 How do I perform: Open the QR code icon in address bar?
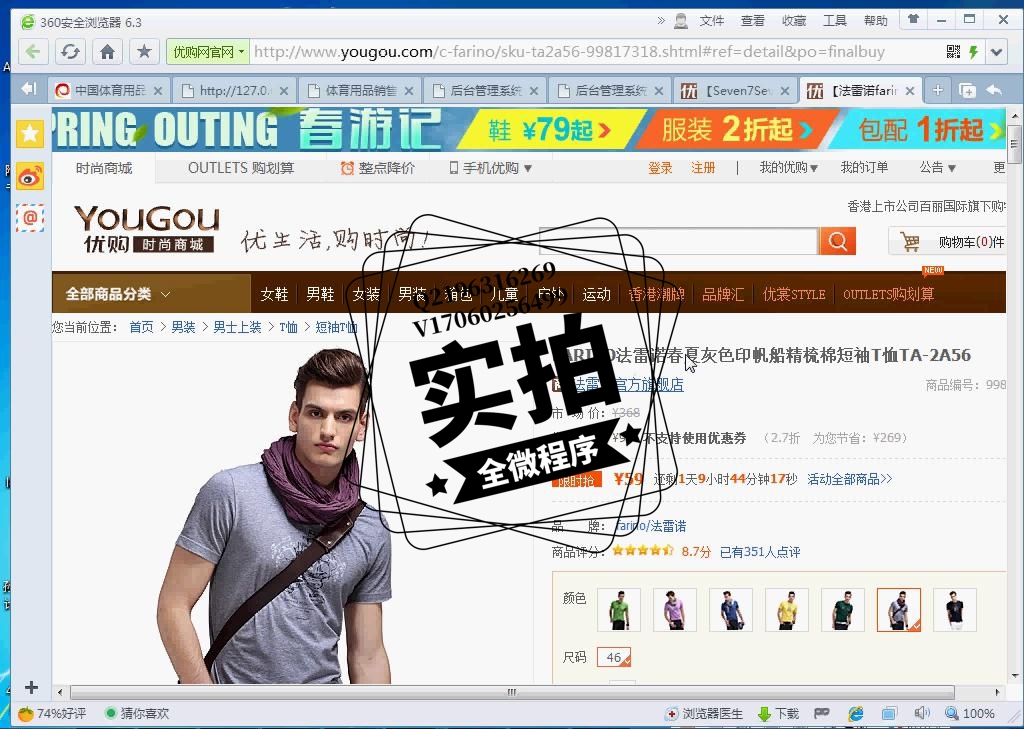tap(953, 52)
